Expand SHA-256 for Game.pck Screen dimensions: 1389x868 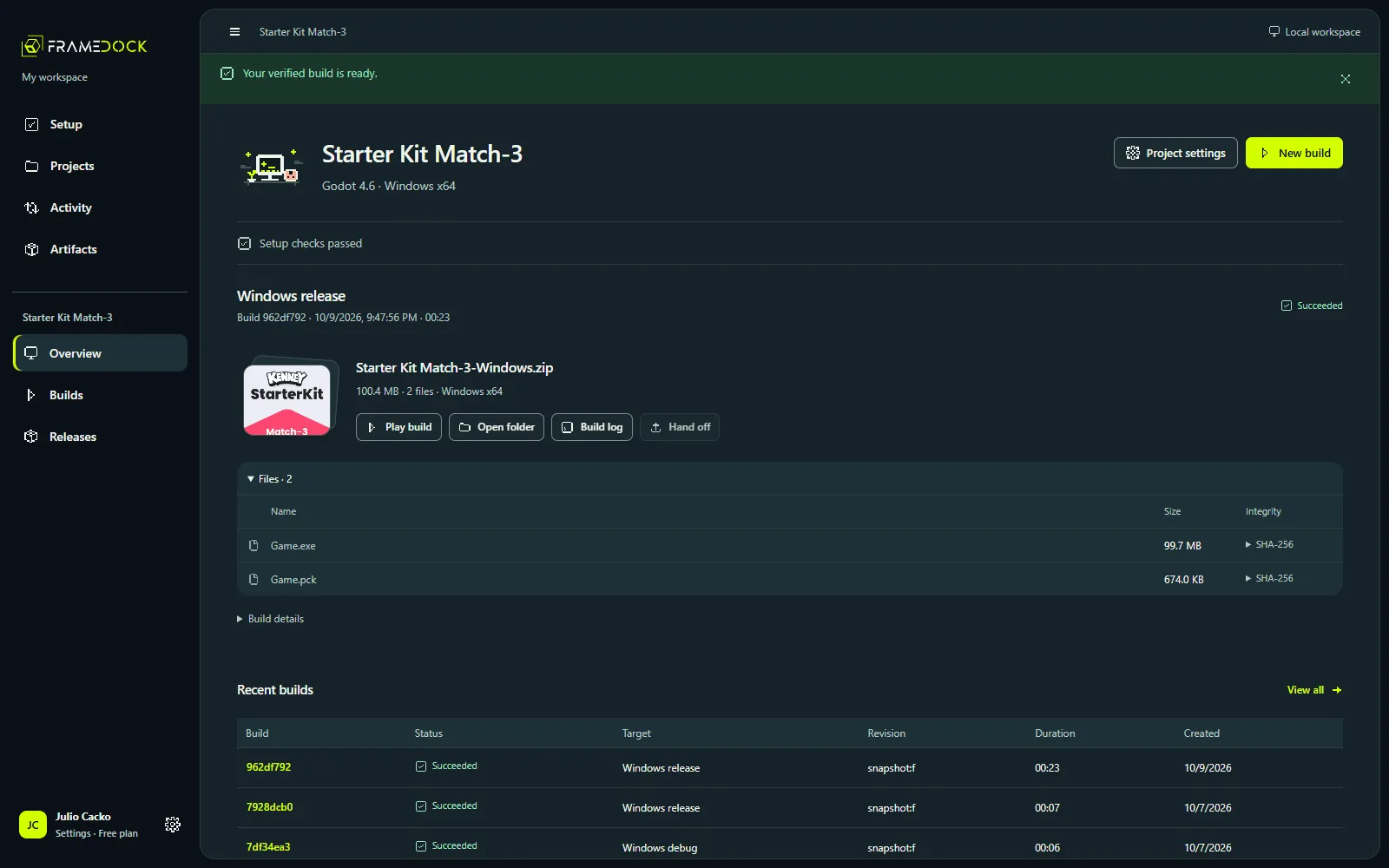tap(1269, 578)
